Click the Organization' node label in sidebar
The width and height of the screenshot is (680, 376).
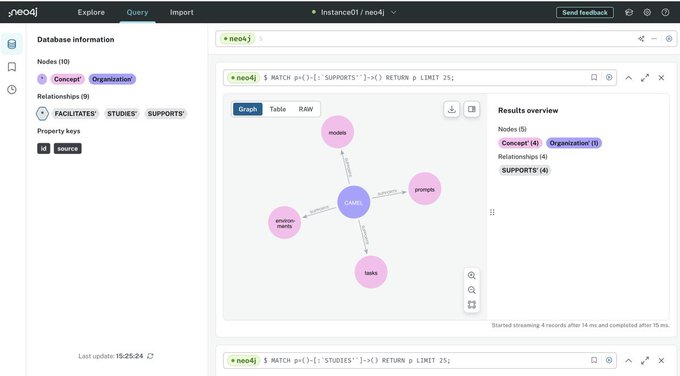pos(112,79)
